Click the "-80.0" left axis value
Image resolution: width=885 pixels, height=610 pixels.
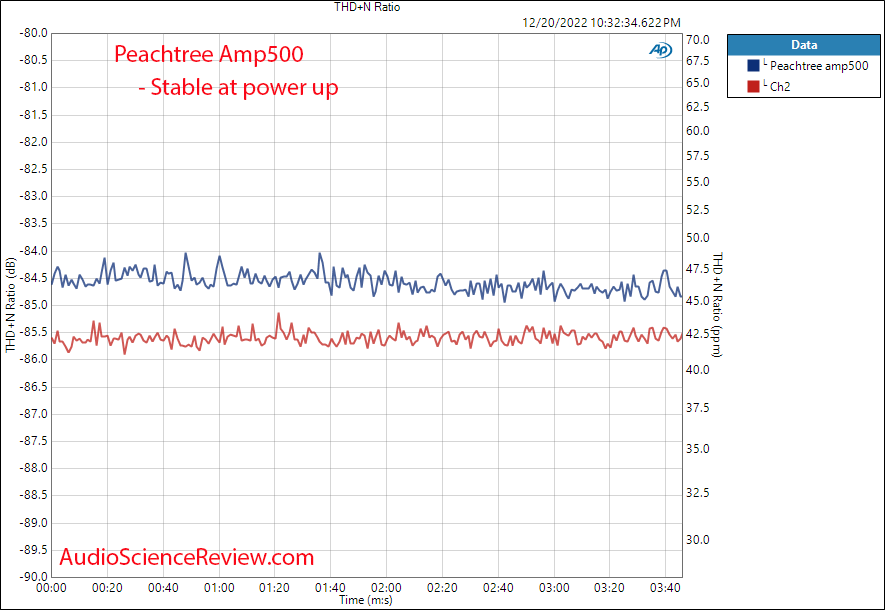click(x=33, y=33)
